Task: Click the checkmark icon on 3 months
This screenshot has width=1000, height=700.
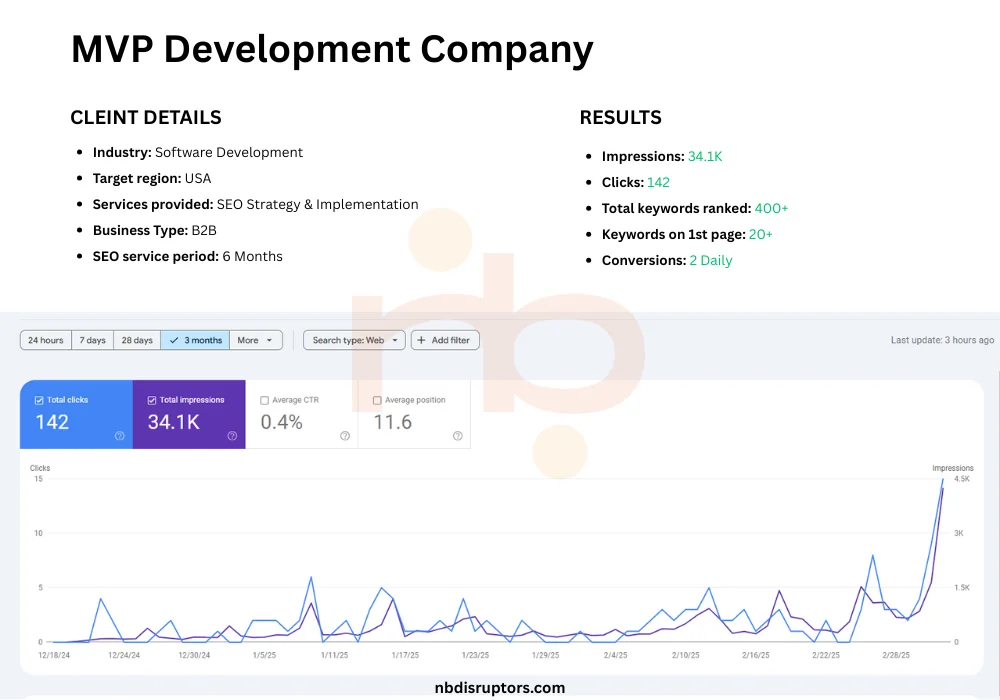Action: click(x=174, y=340)
